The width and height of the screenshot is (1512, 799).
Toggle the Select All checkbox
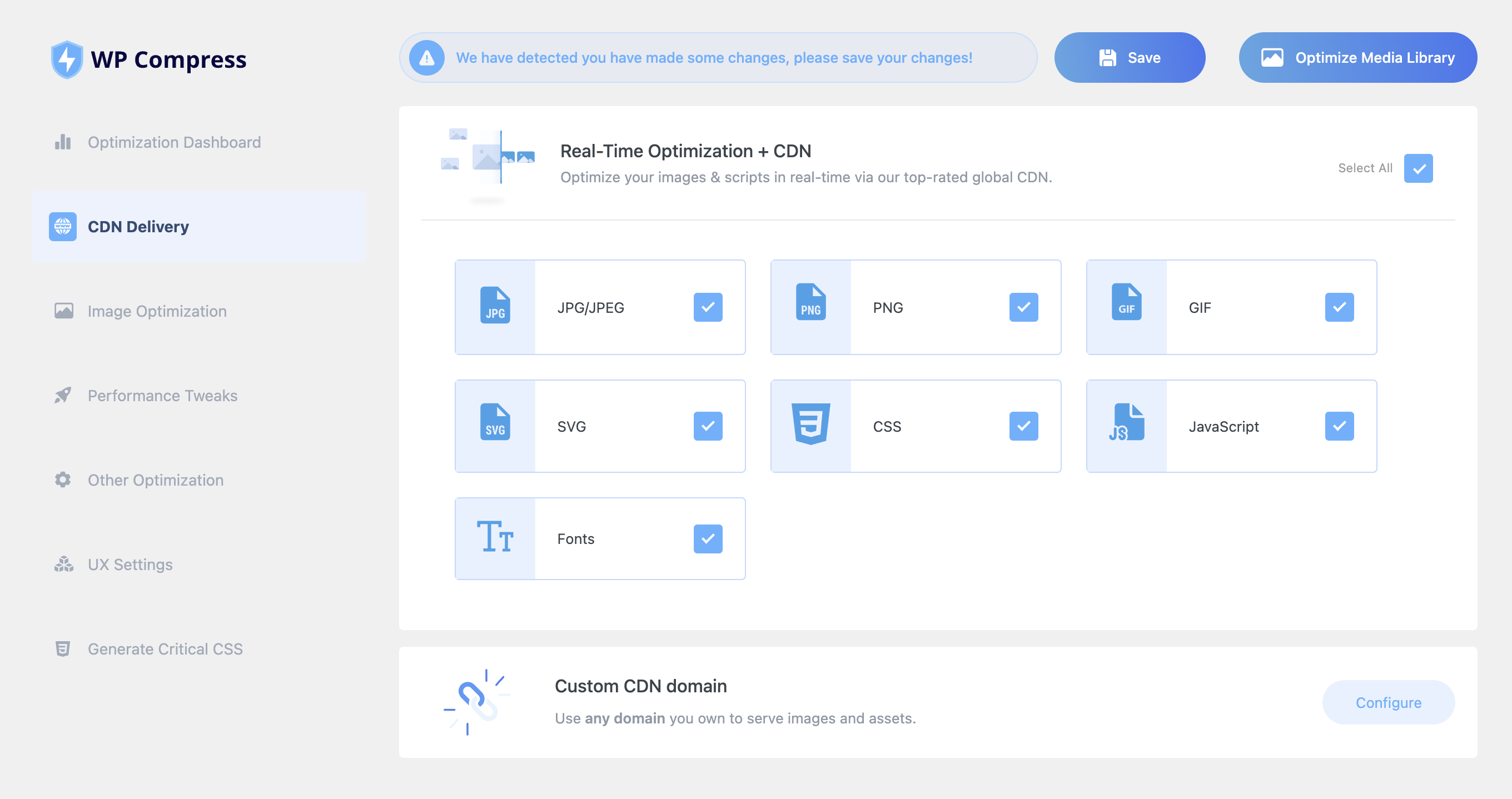tap(1418, 168)
